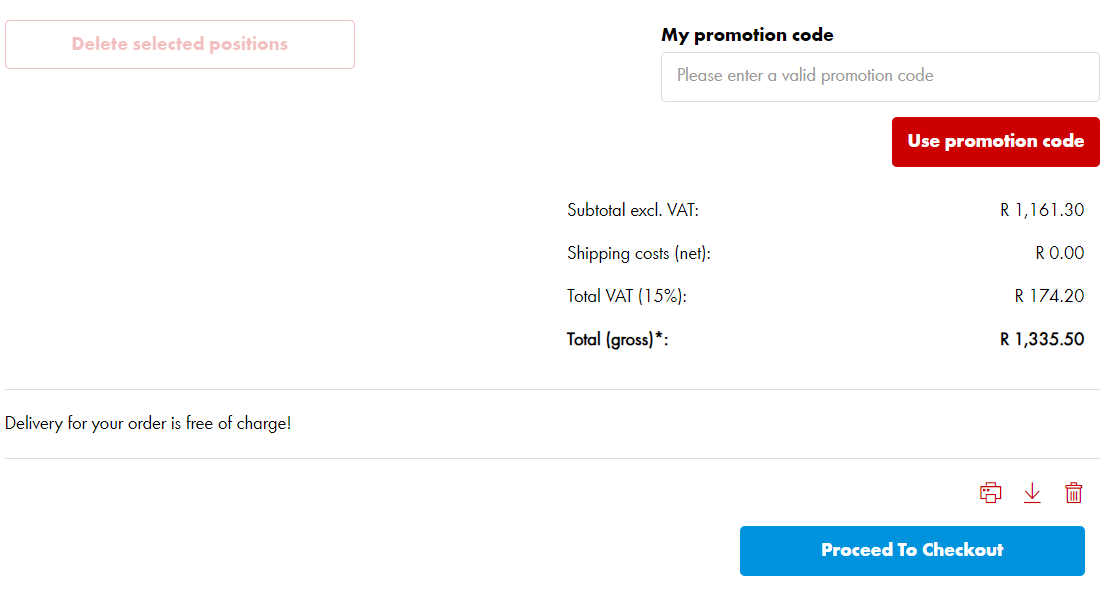1106x591 pixels.
Task: Click the gross total R 1,335.50
Action: [x=1042, y=340]
